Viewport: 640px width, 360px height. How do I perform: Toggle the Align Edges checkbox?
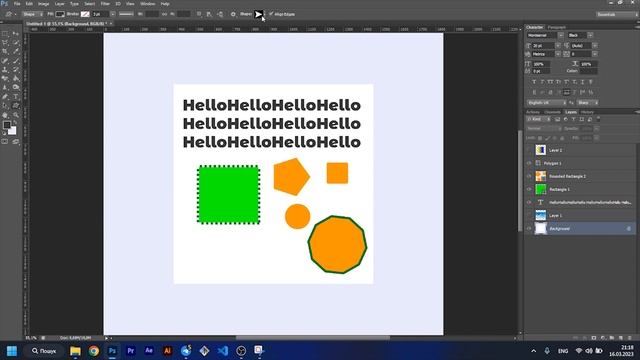(x=271, y=14)
